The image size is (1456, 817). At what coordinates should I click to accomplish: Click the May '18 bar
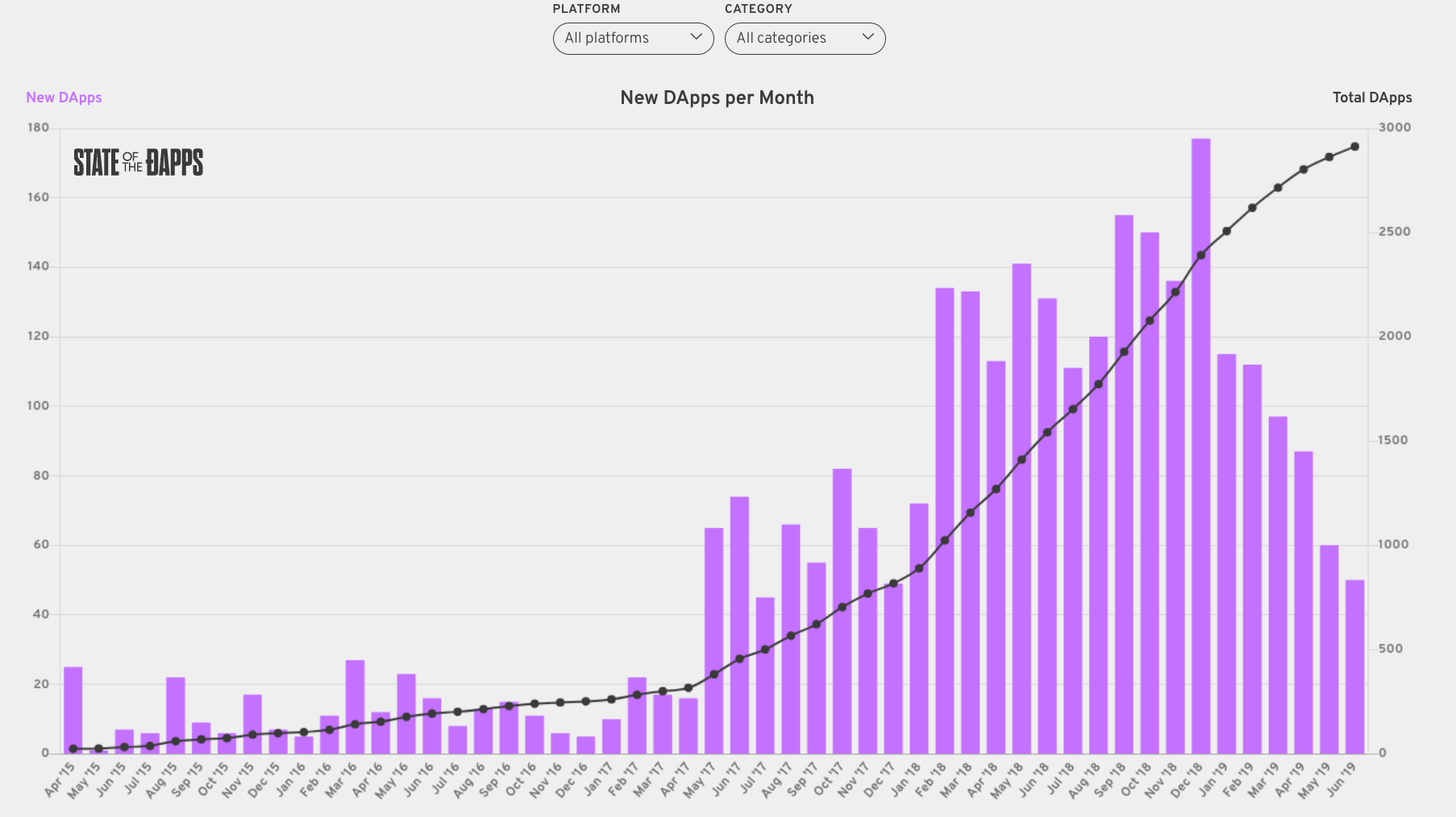[1021, 508]
